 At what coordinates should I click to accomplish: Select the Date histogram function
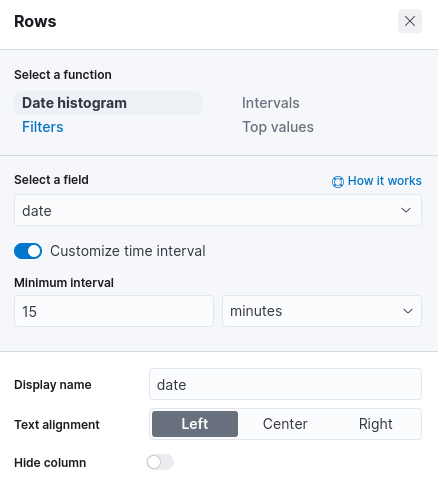point(108,103)
